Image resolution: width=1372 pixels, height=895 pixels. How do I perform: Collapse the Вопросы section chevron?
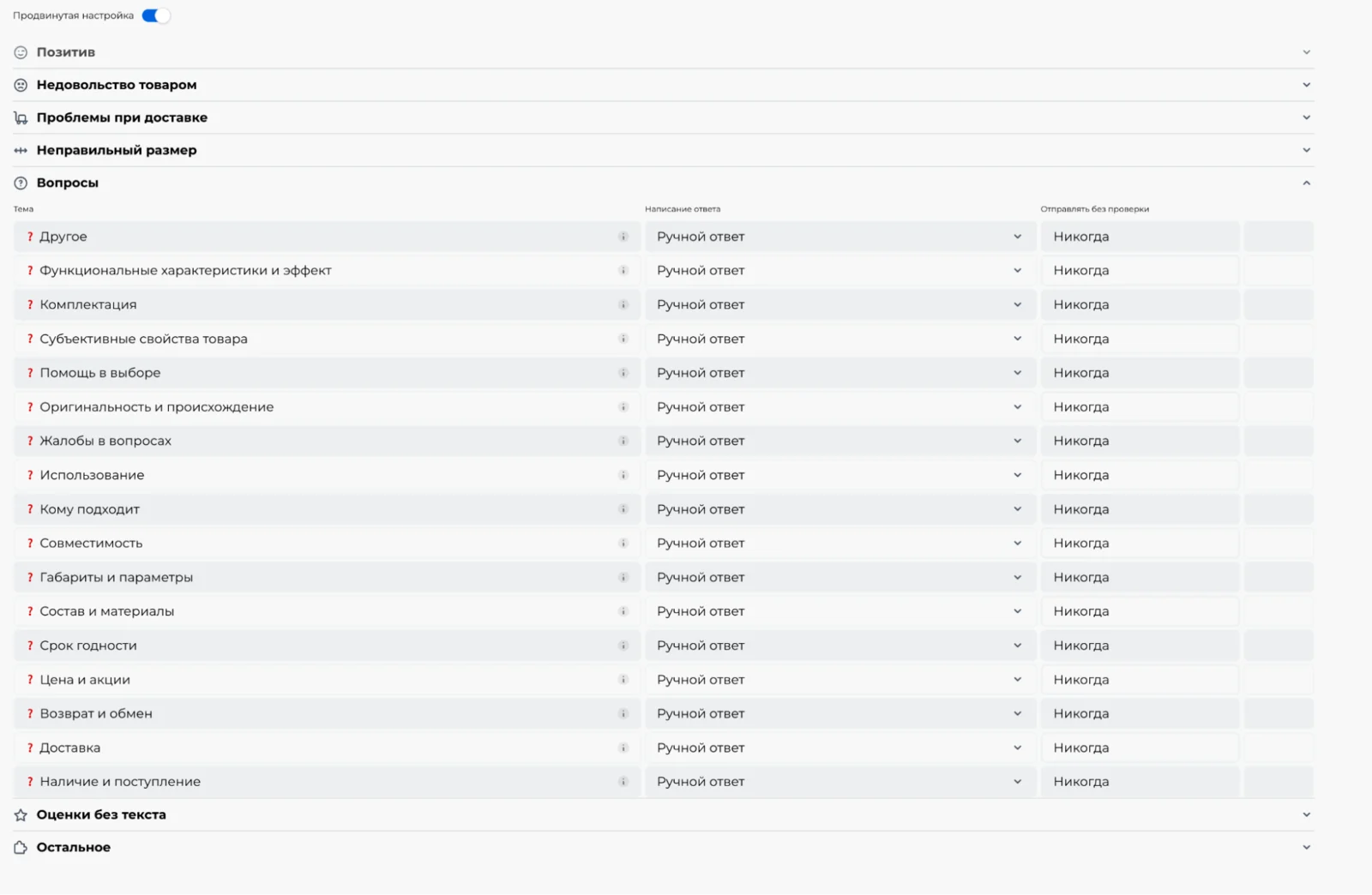coord(1306,183)
